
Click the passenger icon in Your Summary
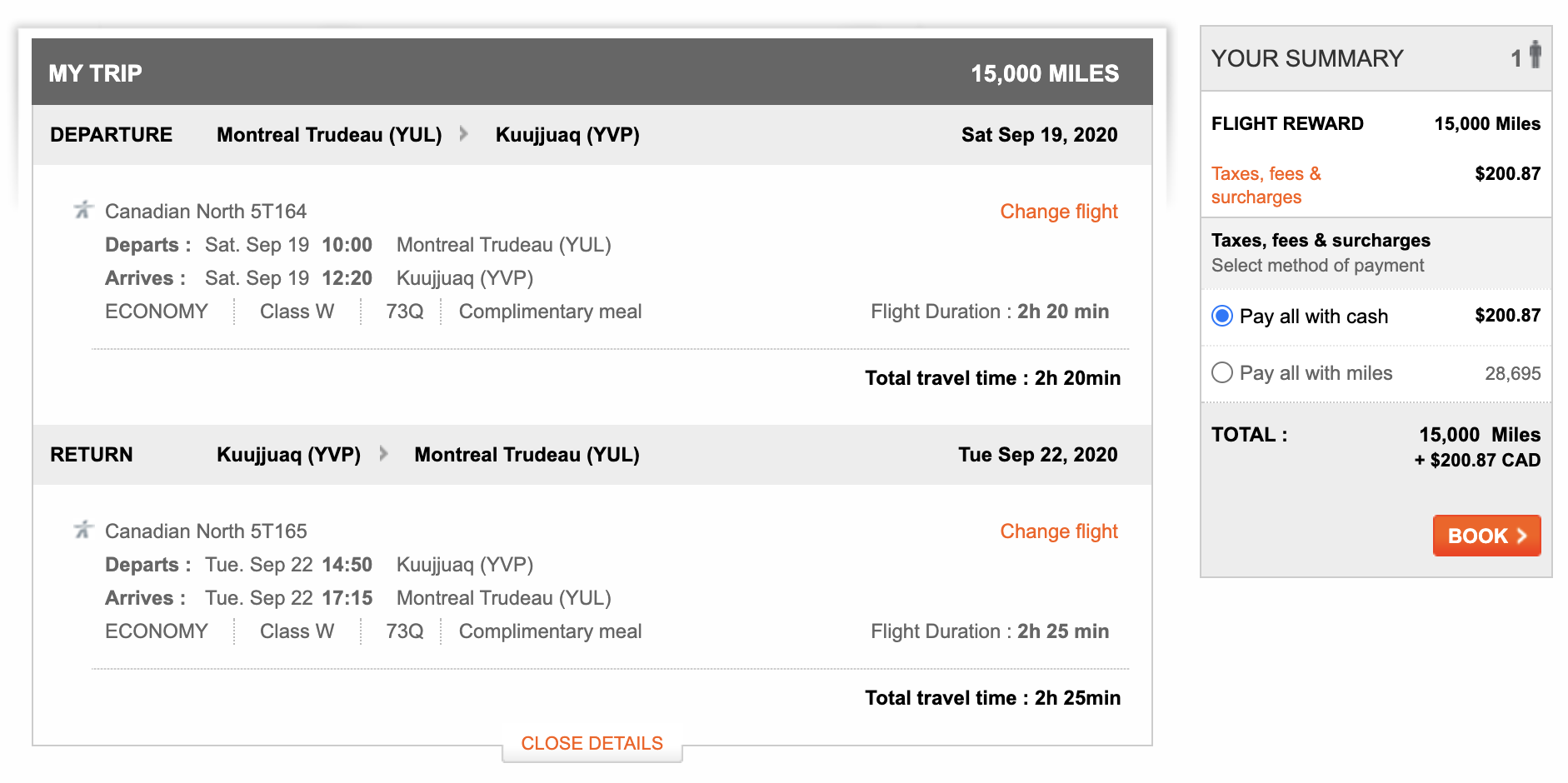(1535, 56)
